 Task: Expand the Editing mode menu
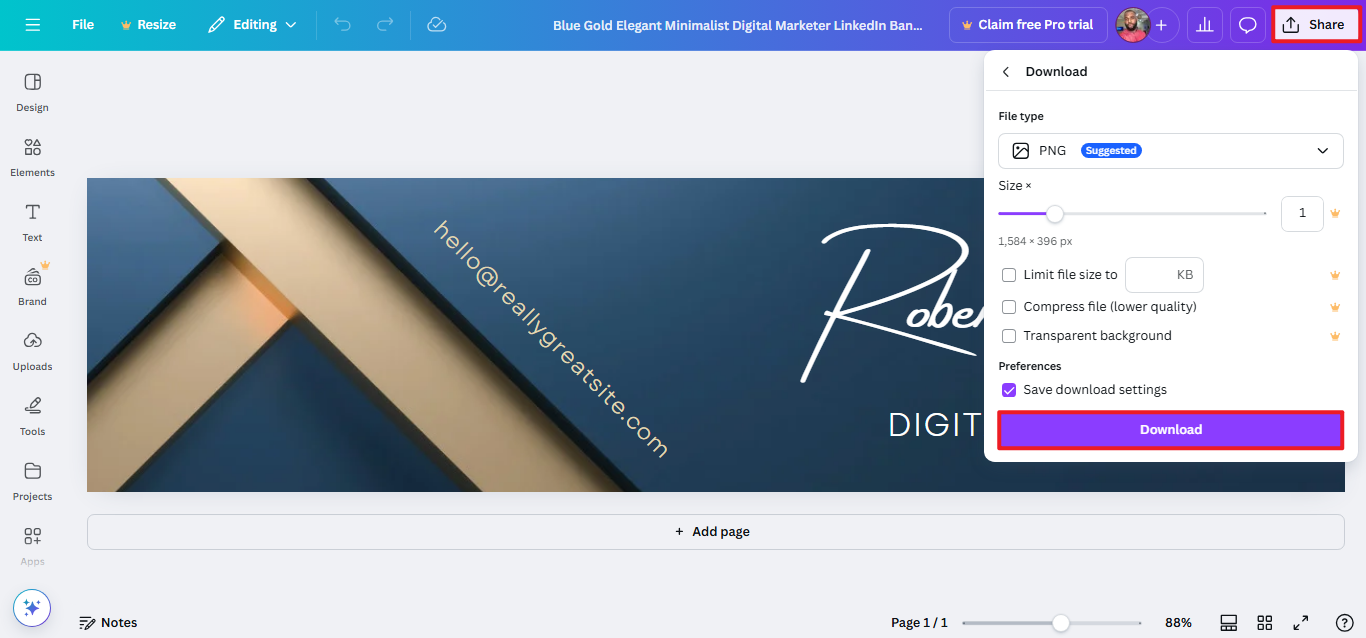pyautogui.click(x=252, y=24)
